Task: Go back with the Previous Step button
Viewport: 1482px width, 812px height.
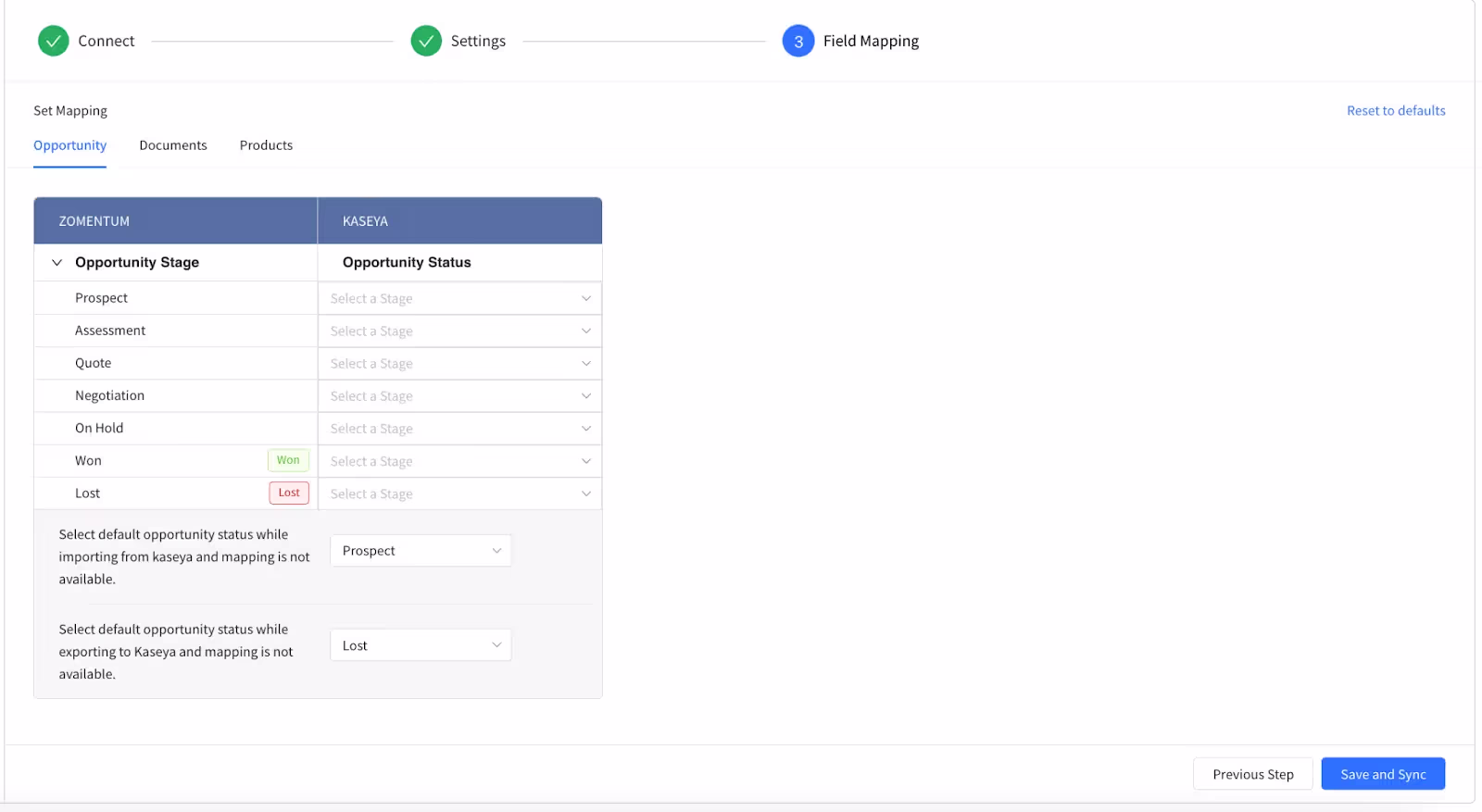Action: coord(1253,774)
